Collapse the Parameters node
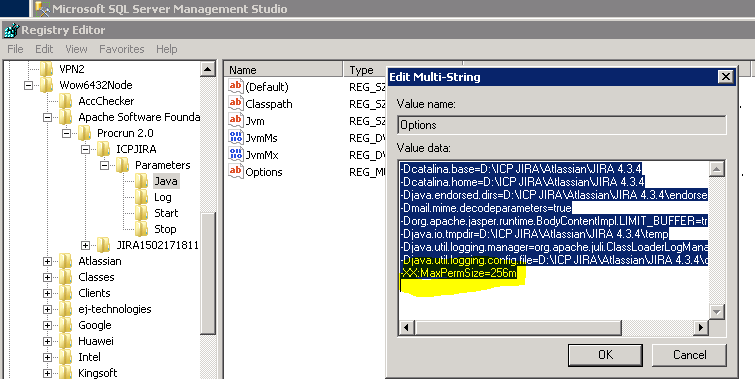The image size is (755, 379). click(104, 165)
